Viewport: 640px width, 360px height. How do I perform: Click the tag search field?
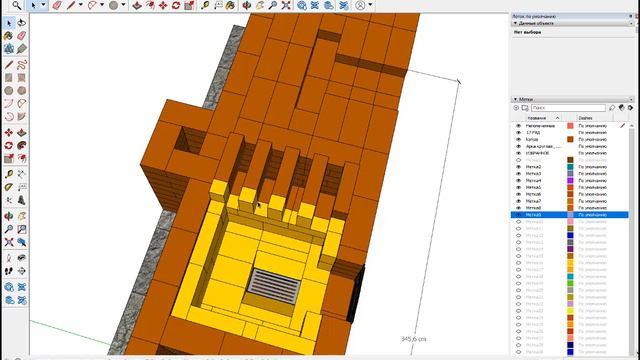click(x=568, y=108)
